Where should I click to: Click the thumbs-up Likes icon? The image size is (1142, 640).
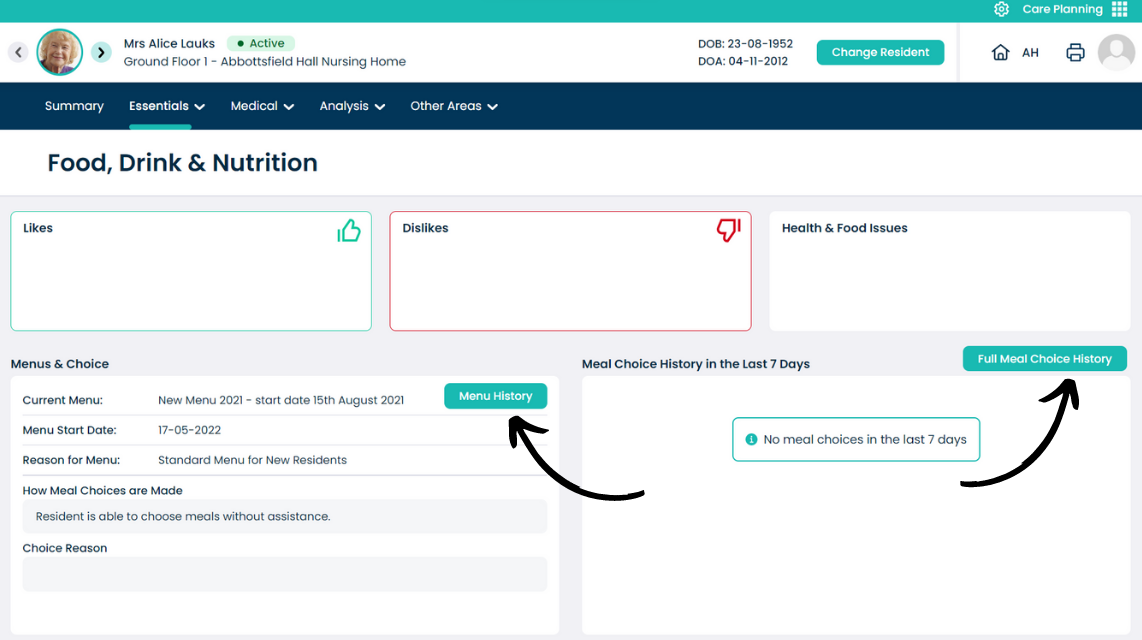(x=349, y=231)
